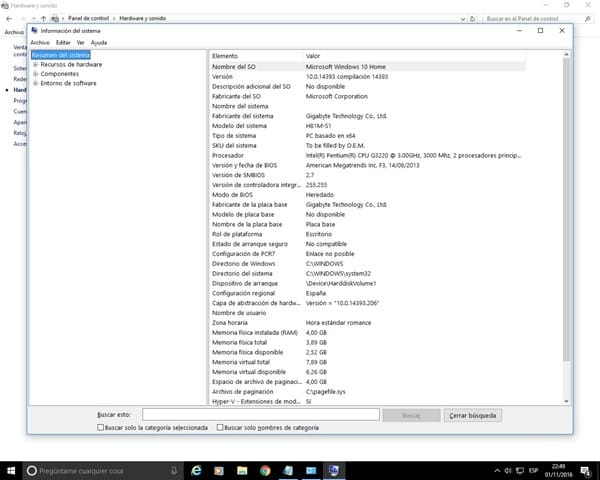Click the greyed 'Buscar' button

pos(411,415)
